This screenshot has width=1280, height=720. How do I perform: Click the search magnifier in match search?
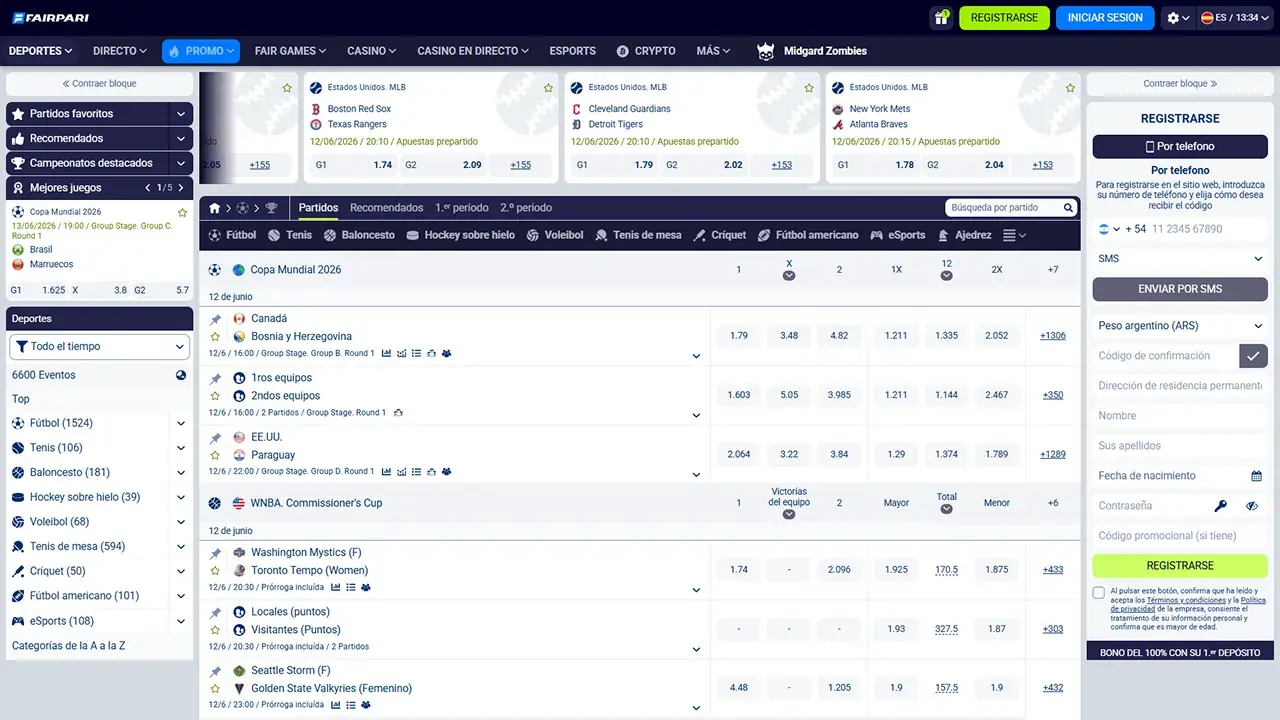point(1069,208)
